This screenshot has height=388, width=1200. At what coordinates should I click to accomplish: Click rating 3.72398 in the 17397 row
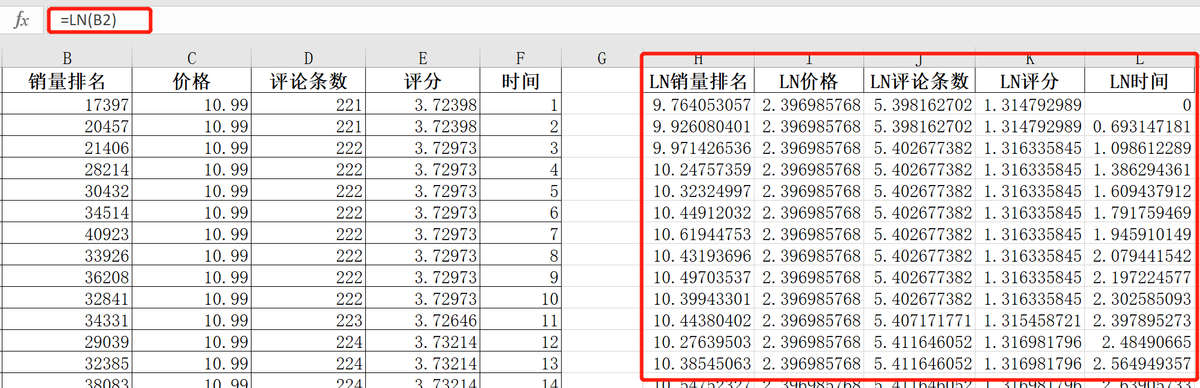pos(423,104)
